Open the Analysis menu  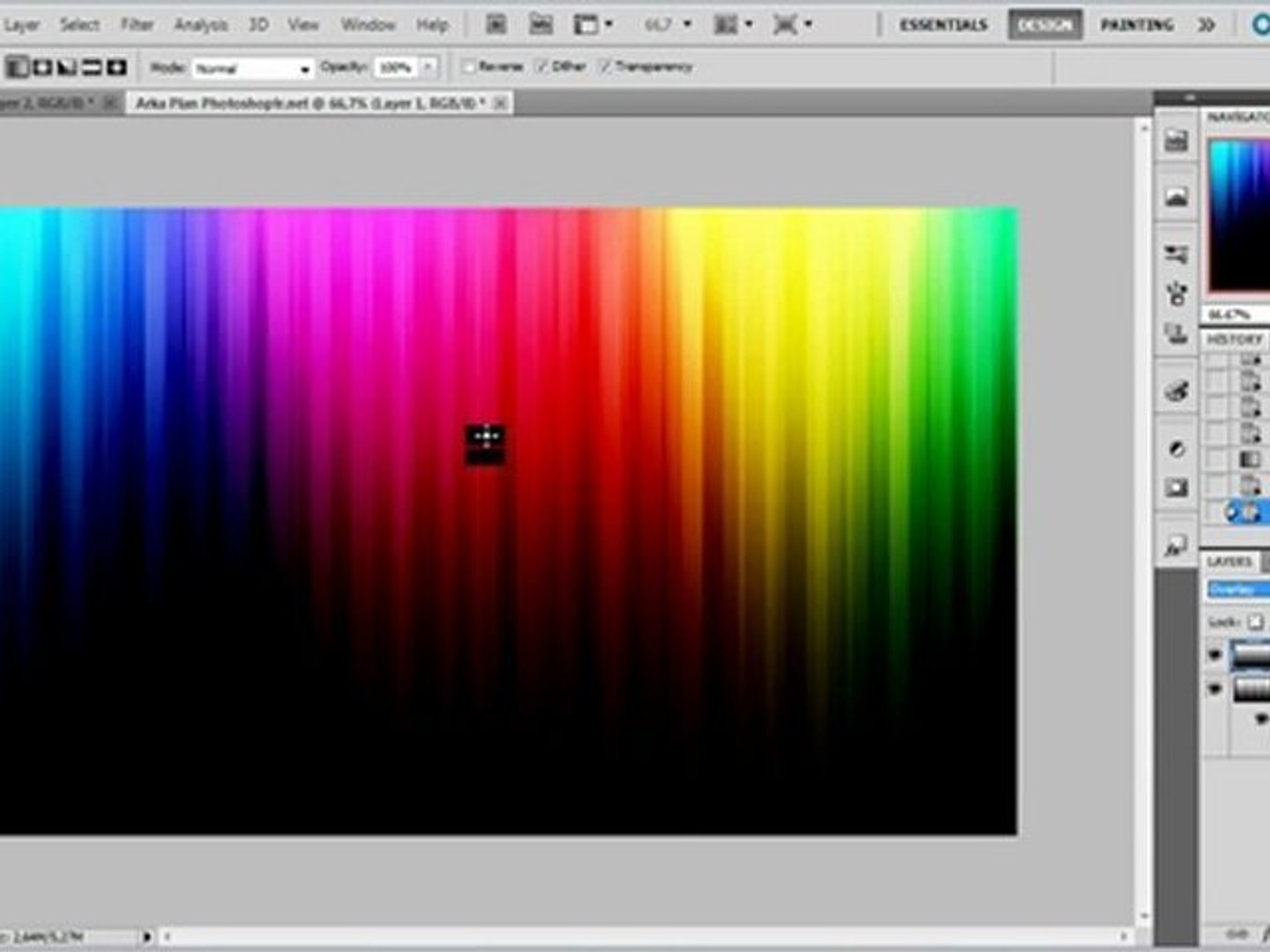[x=201, y=25]
